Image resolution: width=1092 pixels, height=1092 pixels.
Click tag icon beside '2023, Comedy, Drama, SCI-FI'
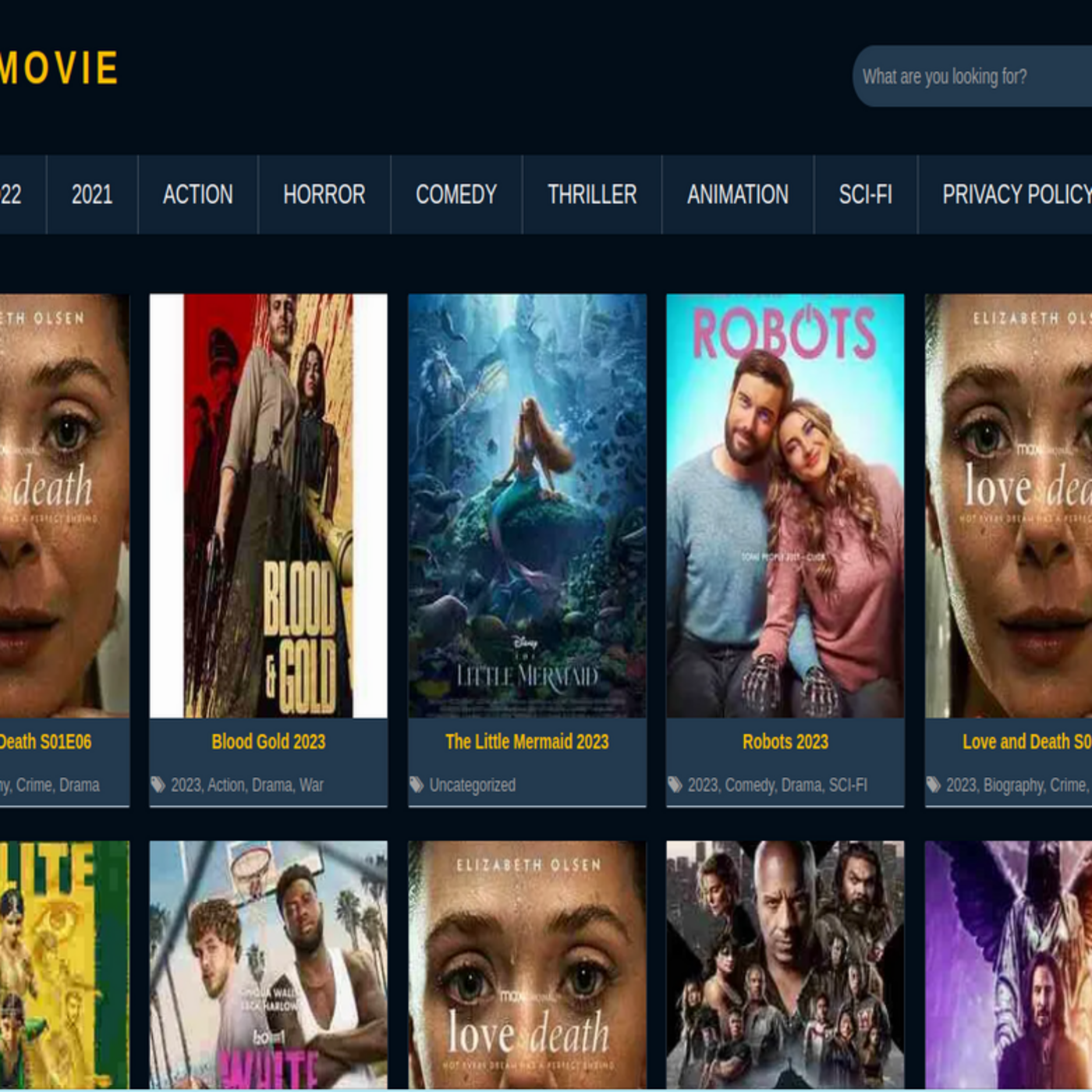(x=675, y=785)
